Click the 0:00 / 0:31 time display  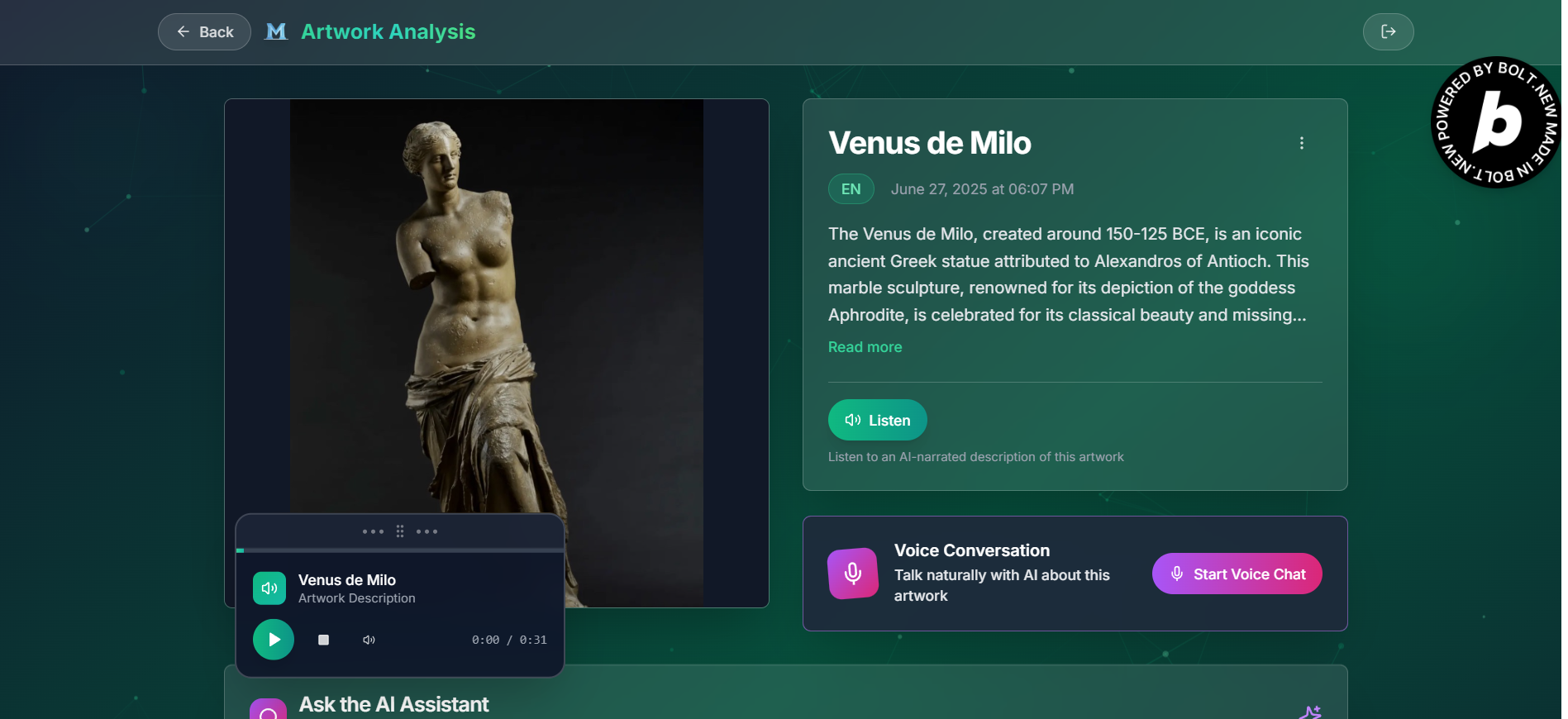click(509, 640)
